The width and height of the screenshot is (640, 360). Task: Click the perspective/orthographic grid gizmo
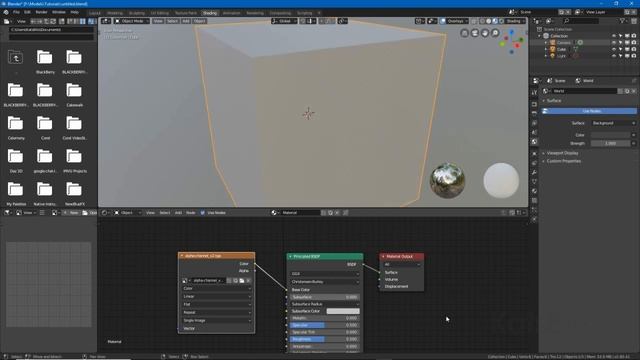click(x=464, y=33)
